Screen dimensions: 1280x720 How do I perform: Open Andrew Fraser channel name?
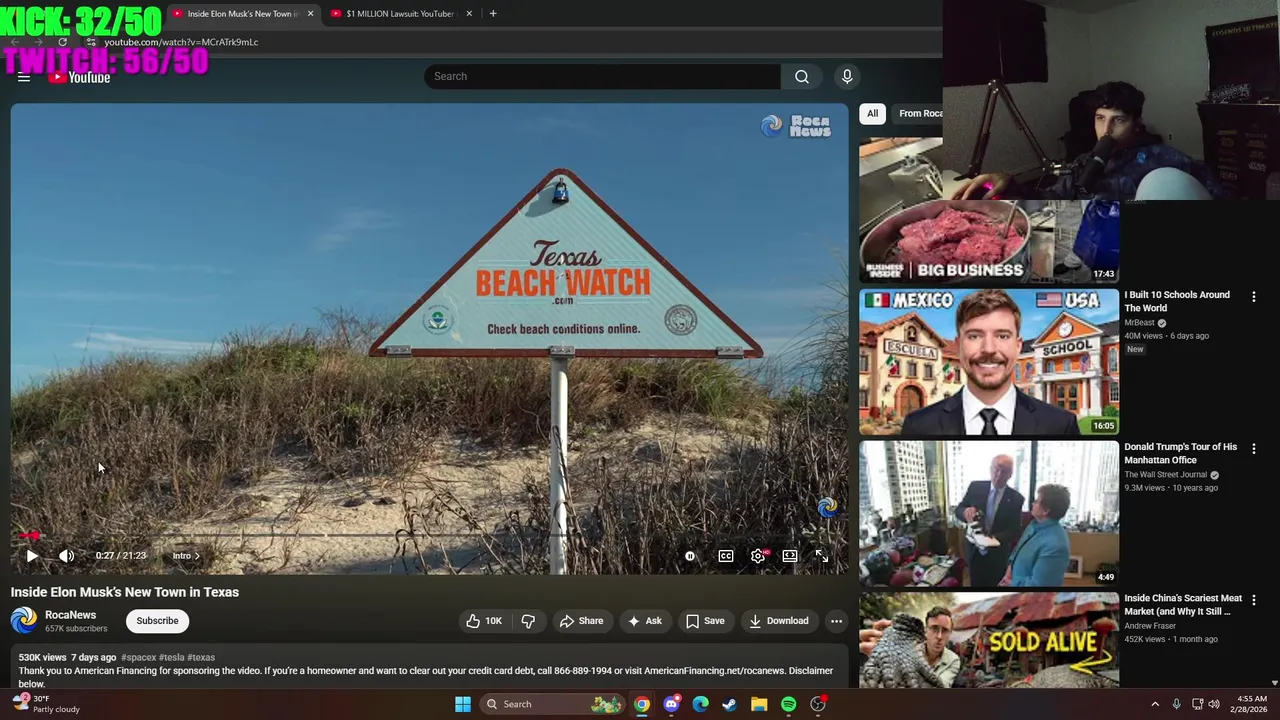pos(1150,626)
